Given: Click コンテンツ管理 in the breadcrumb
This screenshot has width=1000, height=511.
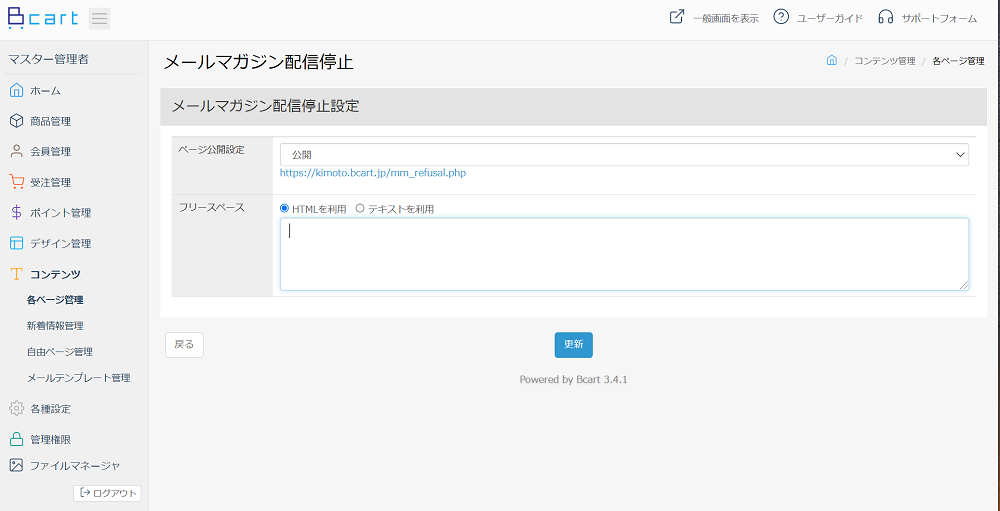Looking at the screenshot, I should pos(885,61).
